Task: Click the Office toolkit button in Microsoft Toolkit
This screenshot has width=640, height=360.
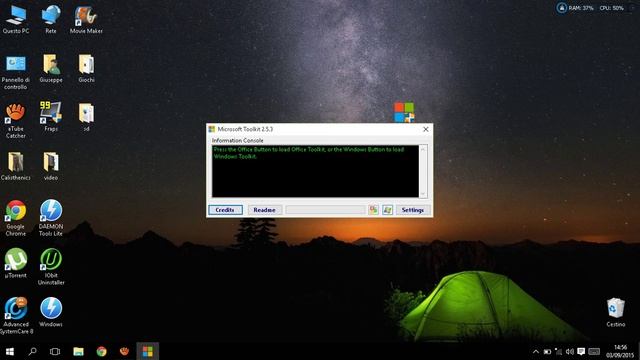Action: click(x=373, y=210)
